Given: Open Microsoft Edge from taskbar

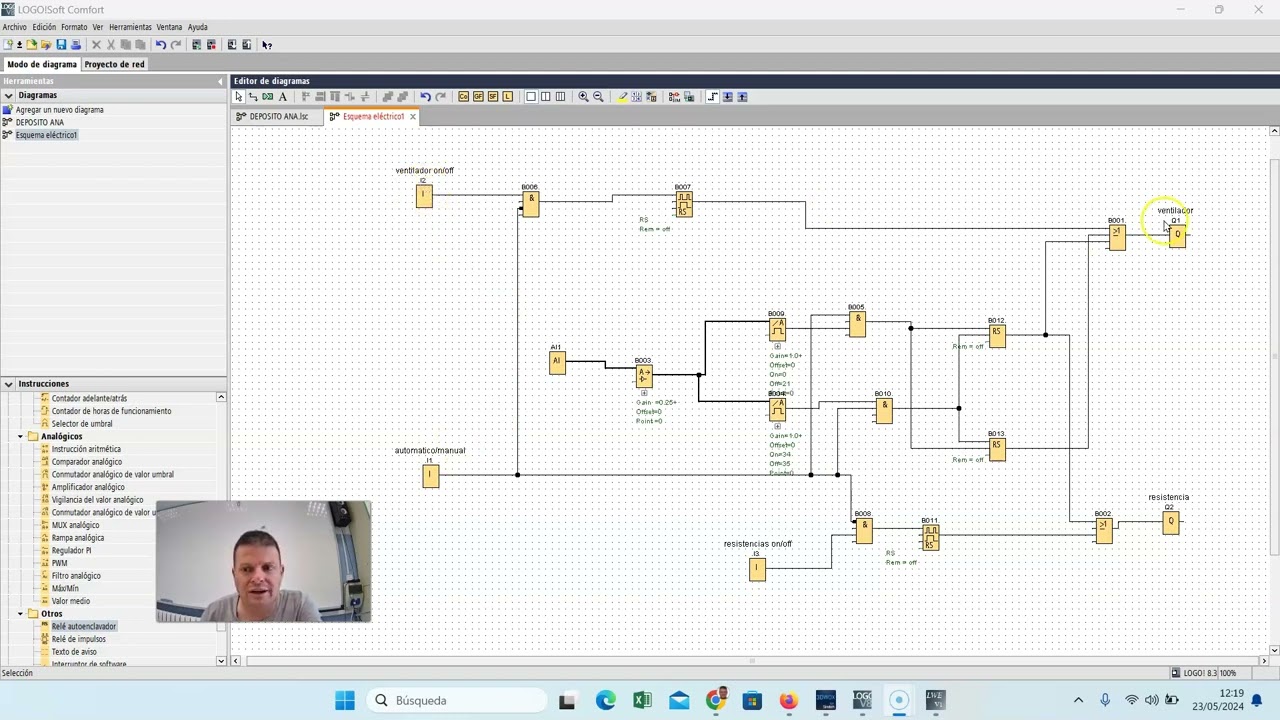Looking at the screenshot, I should click(606, 700).
